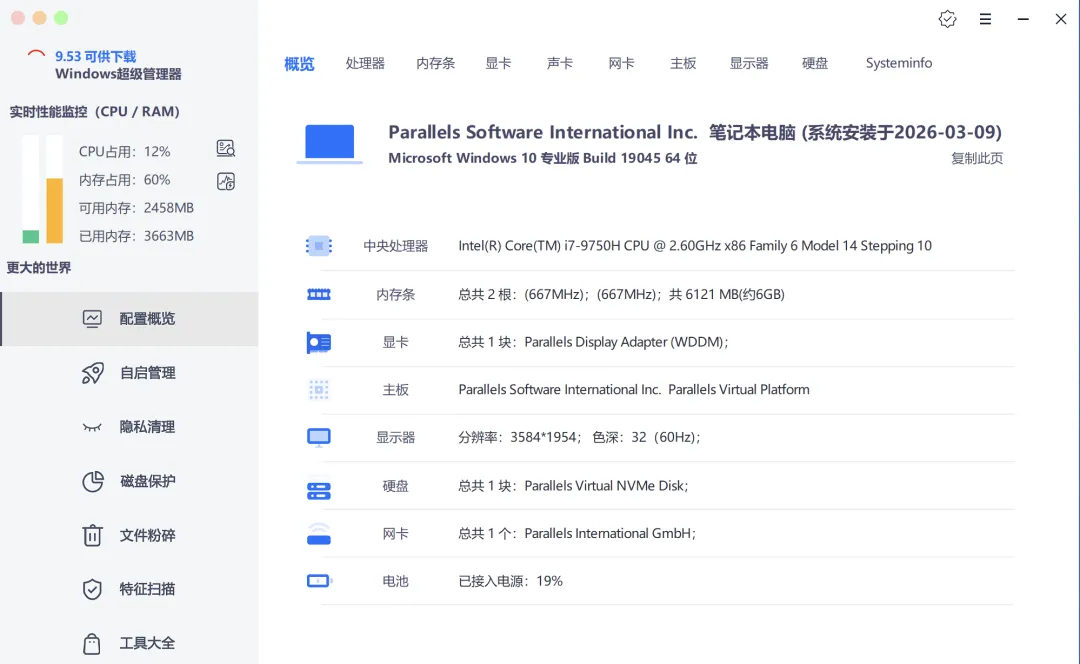Click the closed-eye icon for 隐私清理
The height and width of the screenshot is (664, 1080).
(92, 427)
